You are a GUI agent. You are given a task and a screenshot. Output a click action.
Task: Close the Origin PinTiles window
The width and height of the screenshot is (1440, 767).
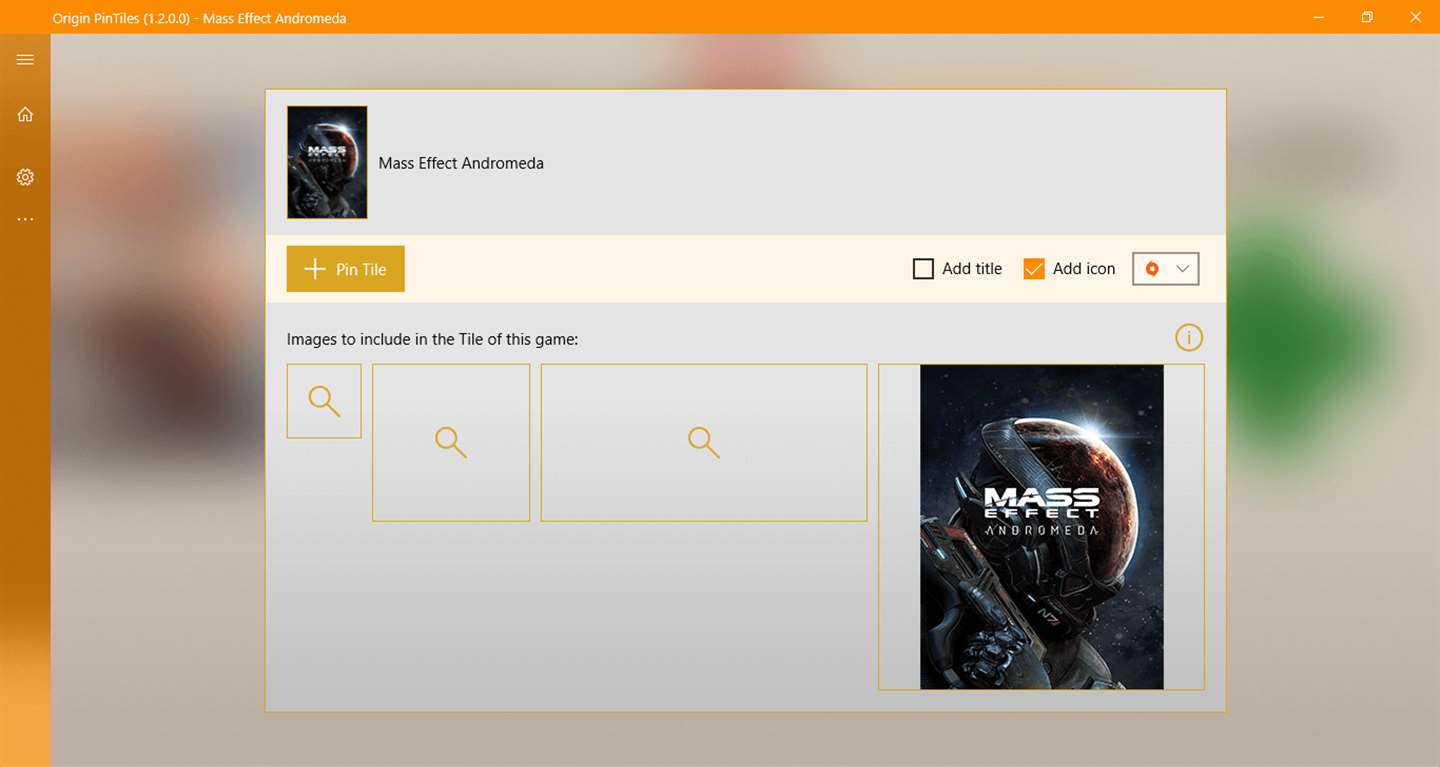1415,17
